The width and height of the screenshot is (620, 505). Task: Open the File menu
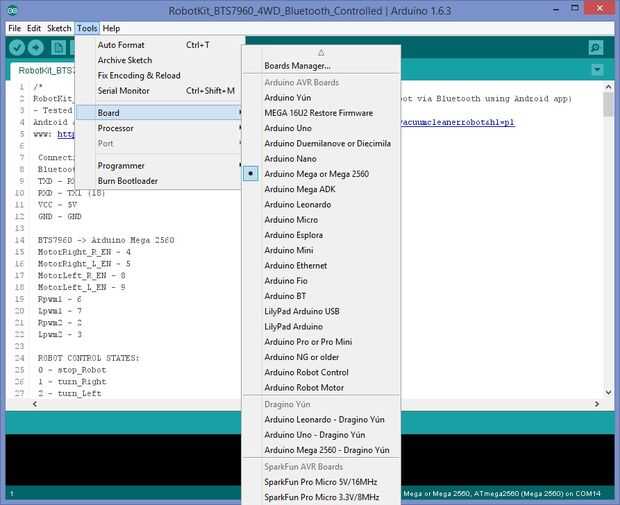15,28
